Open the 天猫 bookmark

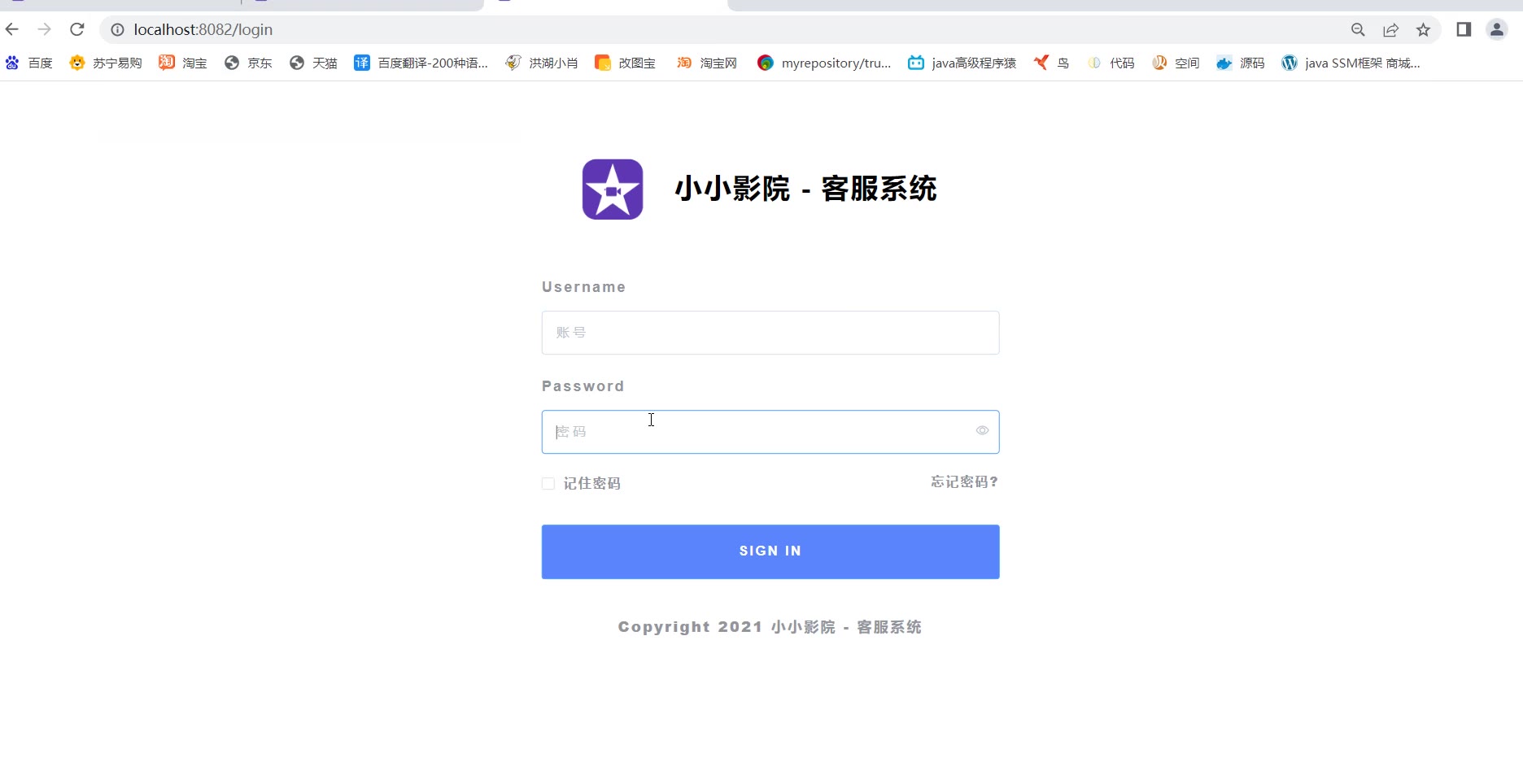pos(313,63)
